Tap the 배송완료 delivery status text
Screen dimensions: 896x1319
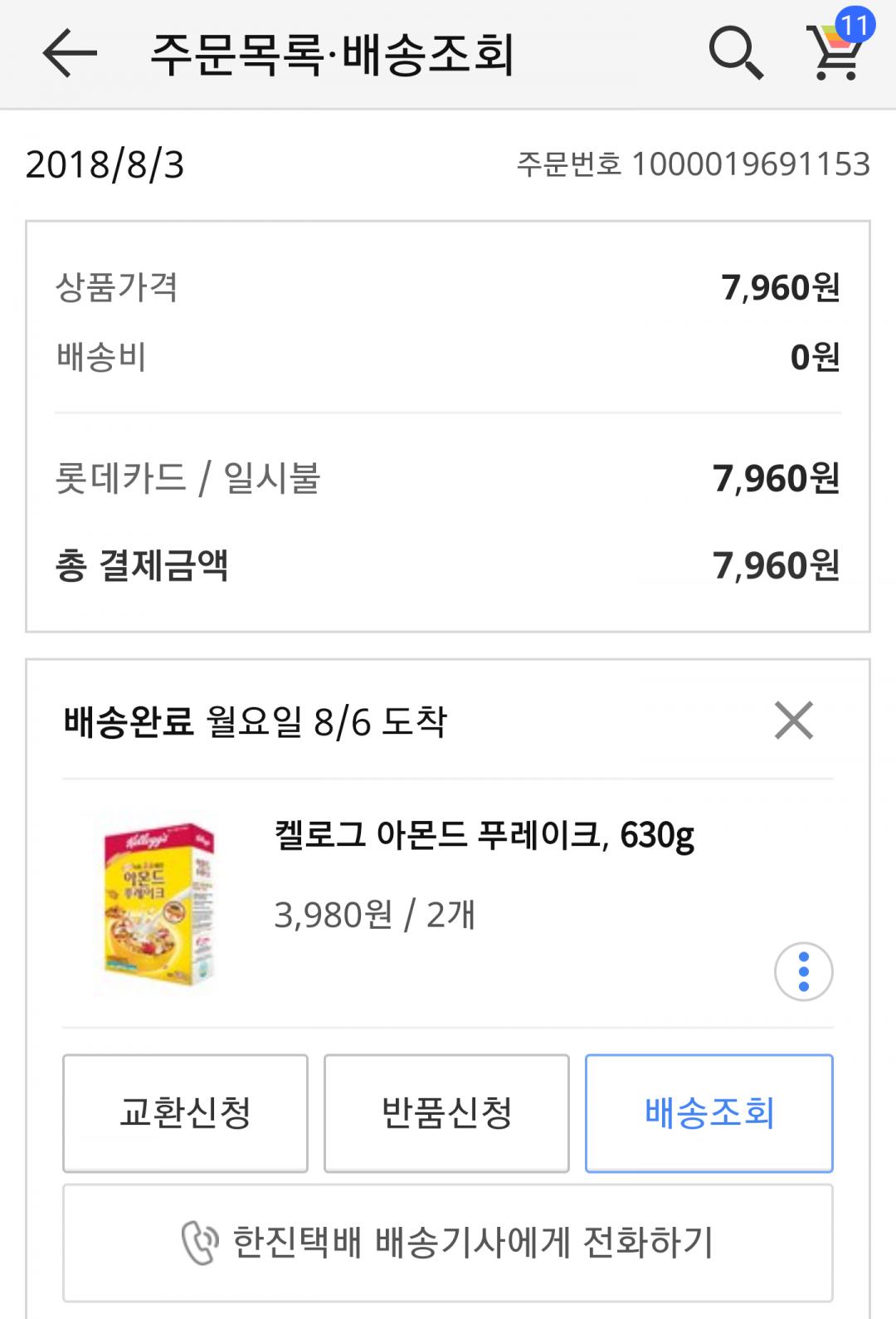coord(129,721)
